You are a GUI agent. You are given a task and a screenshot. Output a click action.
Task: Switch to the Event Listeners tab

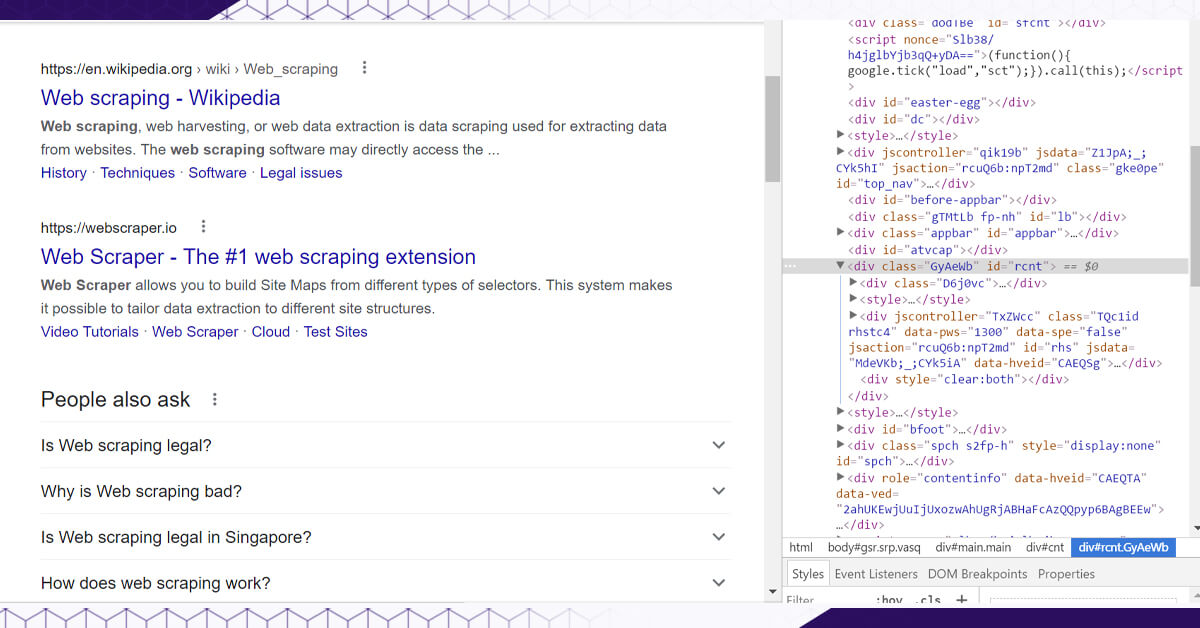tap(876, 574)
